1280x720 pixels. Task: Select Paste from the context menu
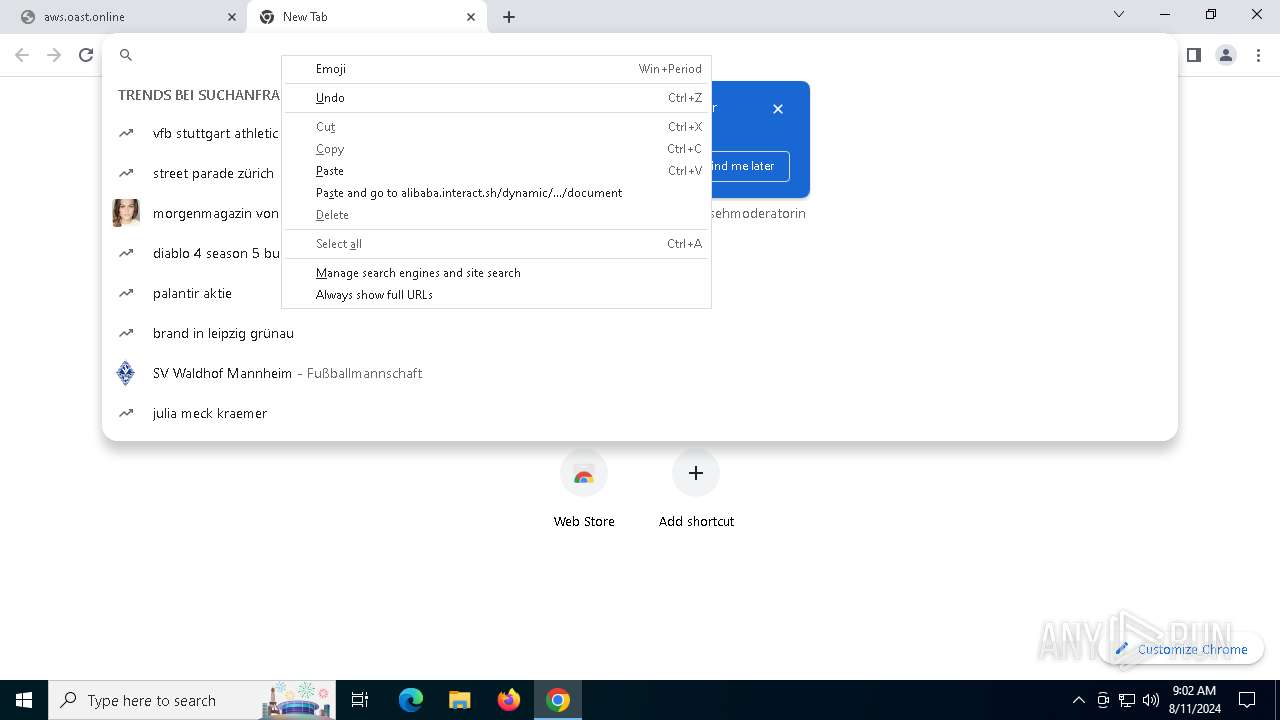coord(497,171)
